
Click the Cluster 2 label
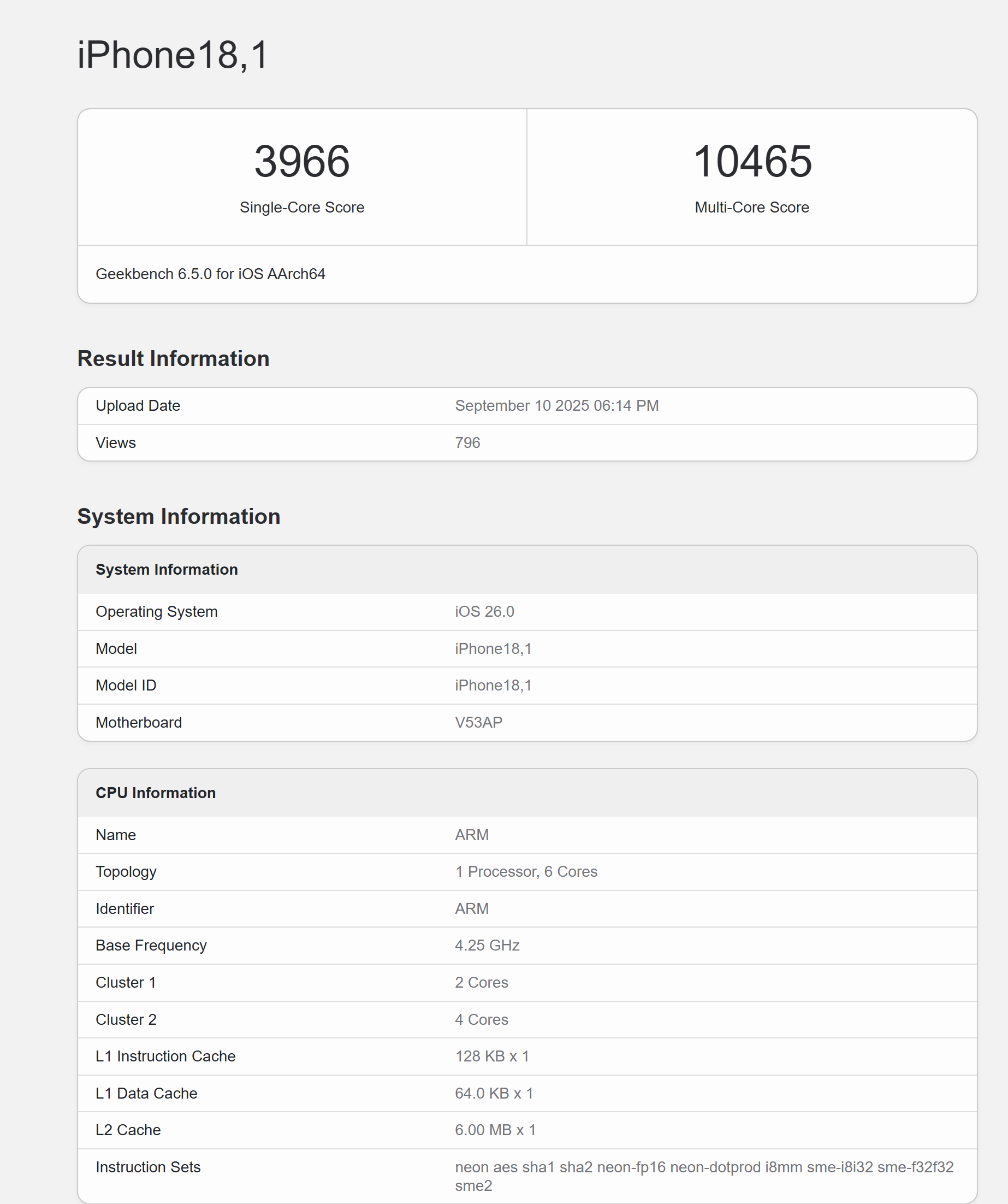tap(126, 1019)
